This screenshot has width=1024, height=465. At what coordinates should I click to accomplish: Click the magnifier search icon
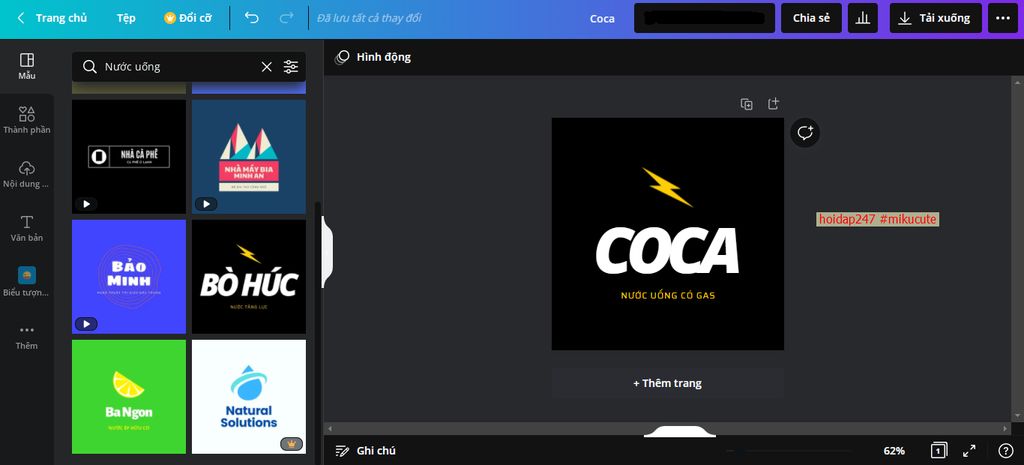click(x=89, y=67)
